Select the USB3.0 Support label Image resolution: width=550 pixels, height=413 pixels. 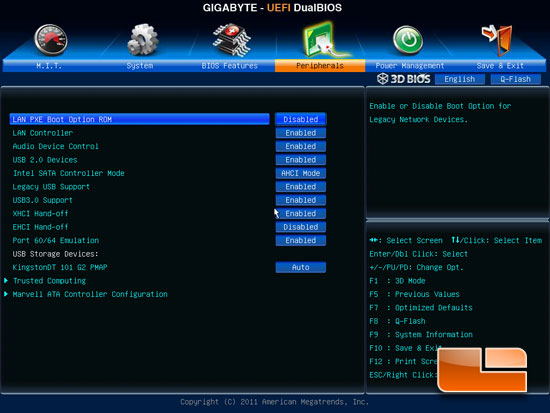click(x=42, y=200)
